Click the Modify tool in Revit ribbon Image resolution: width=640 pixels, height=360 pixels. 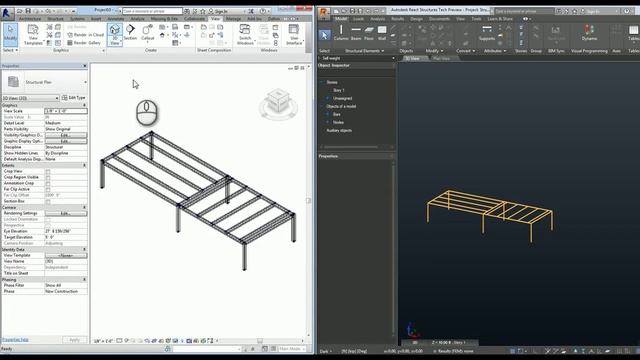pos(10,34)
